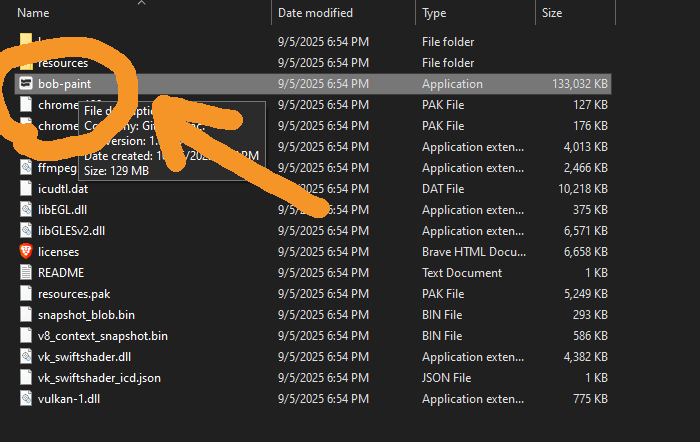Click the 775 KB size cell
Viewport: 700px width, 442px height.
coord(590,399)
